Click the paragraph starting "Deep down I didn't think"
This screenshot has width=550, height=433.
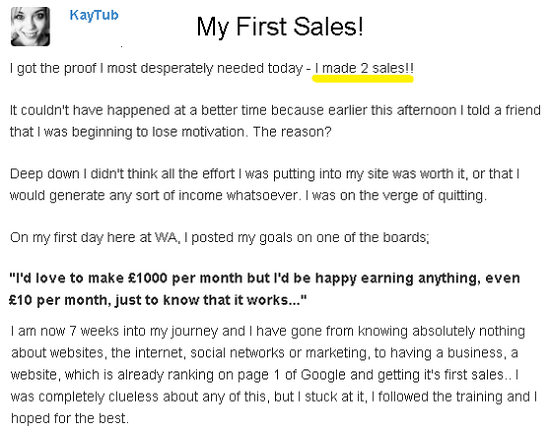coord(264,185)
